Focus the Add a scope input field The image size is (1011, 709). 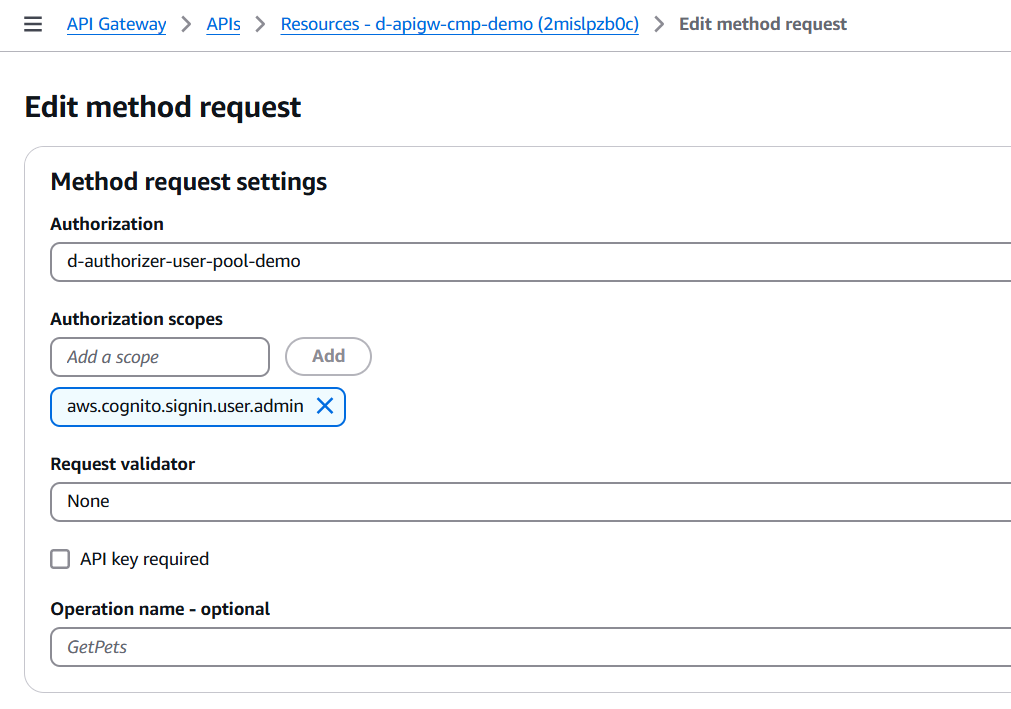coord(160,357)
